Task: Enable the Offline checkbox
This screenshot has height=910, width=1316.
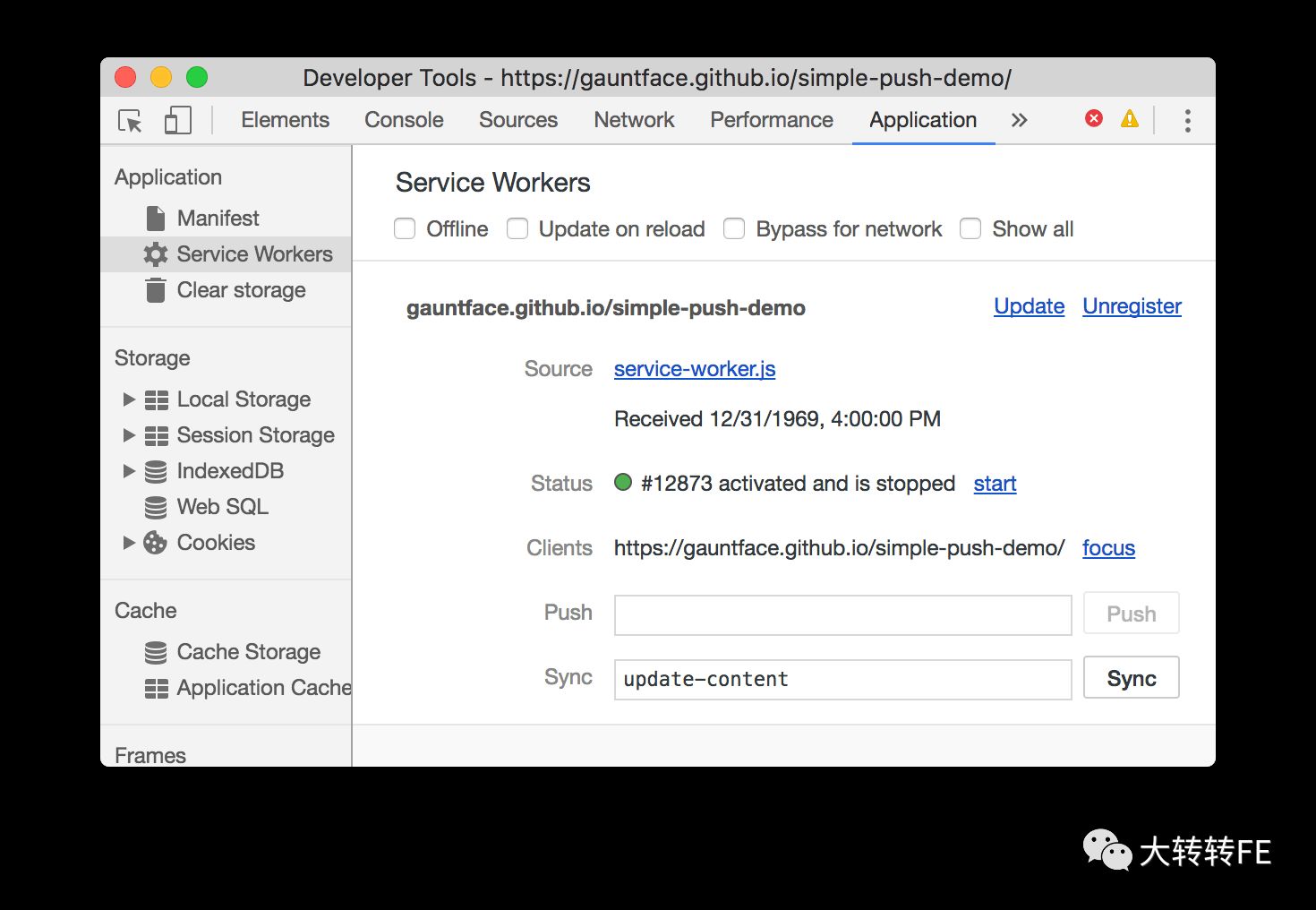Action: point(405,229)
